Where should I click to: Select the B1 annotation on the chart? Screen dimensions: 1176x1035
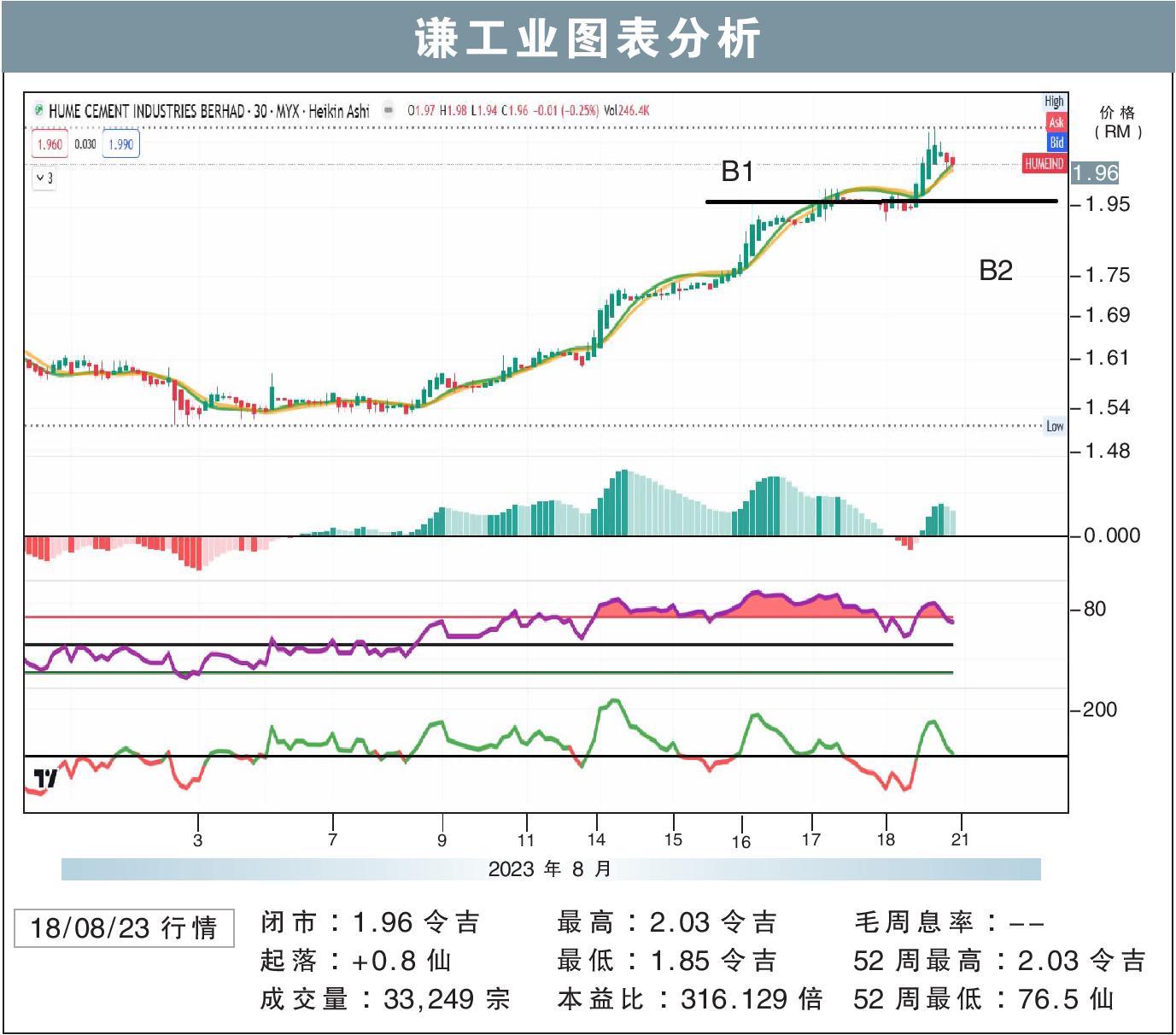737,171
